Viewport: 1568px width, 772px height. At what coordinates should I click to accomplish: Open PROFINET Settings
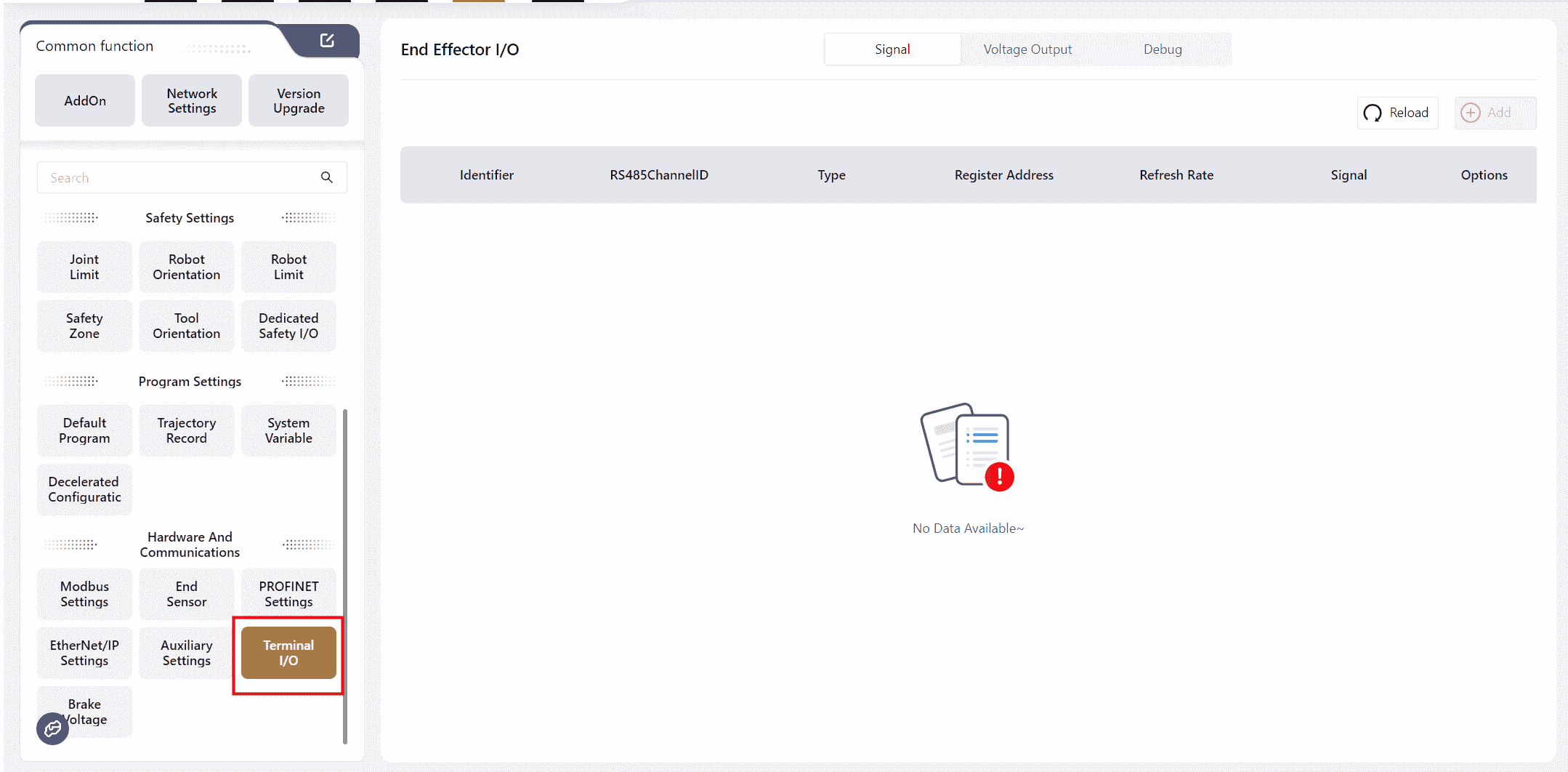(x=288, y=594)
